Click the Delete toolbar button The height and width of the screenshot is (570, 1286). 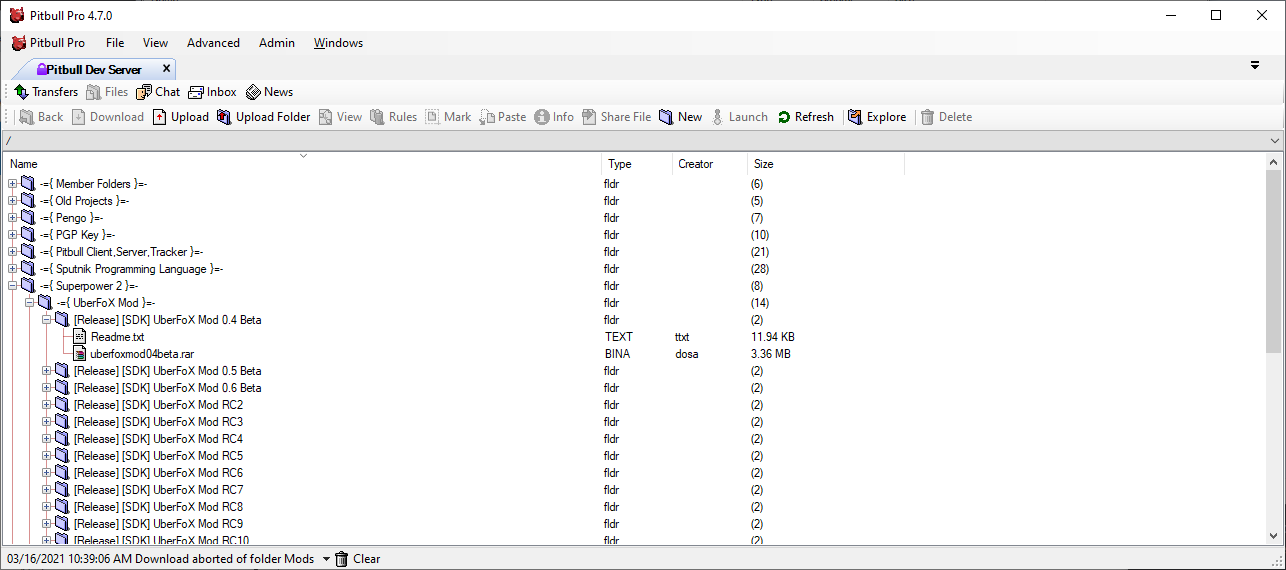(x=946, y=117)
